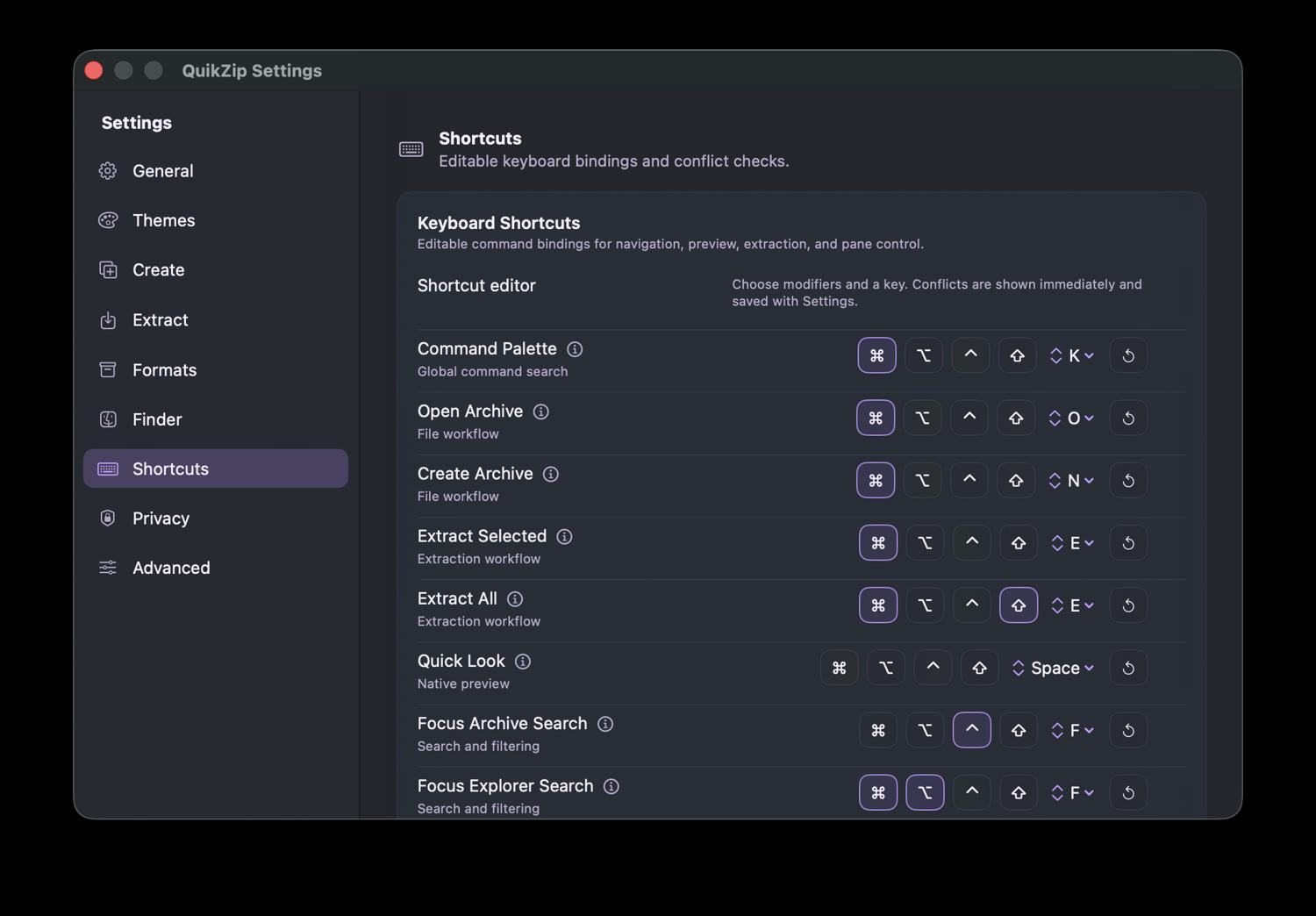Reset the Extract Selected shortcut

click(x=1128, y=543)
